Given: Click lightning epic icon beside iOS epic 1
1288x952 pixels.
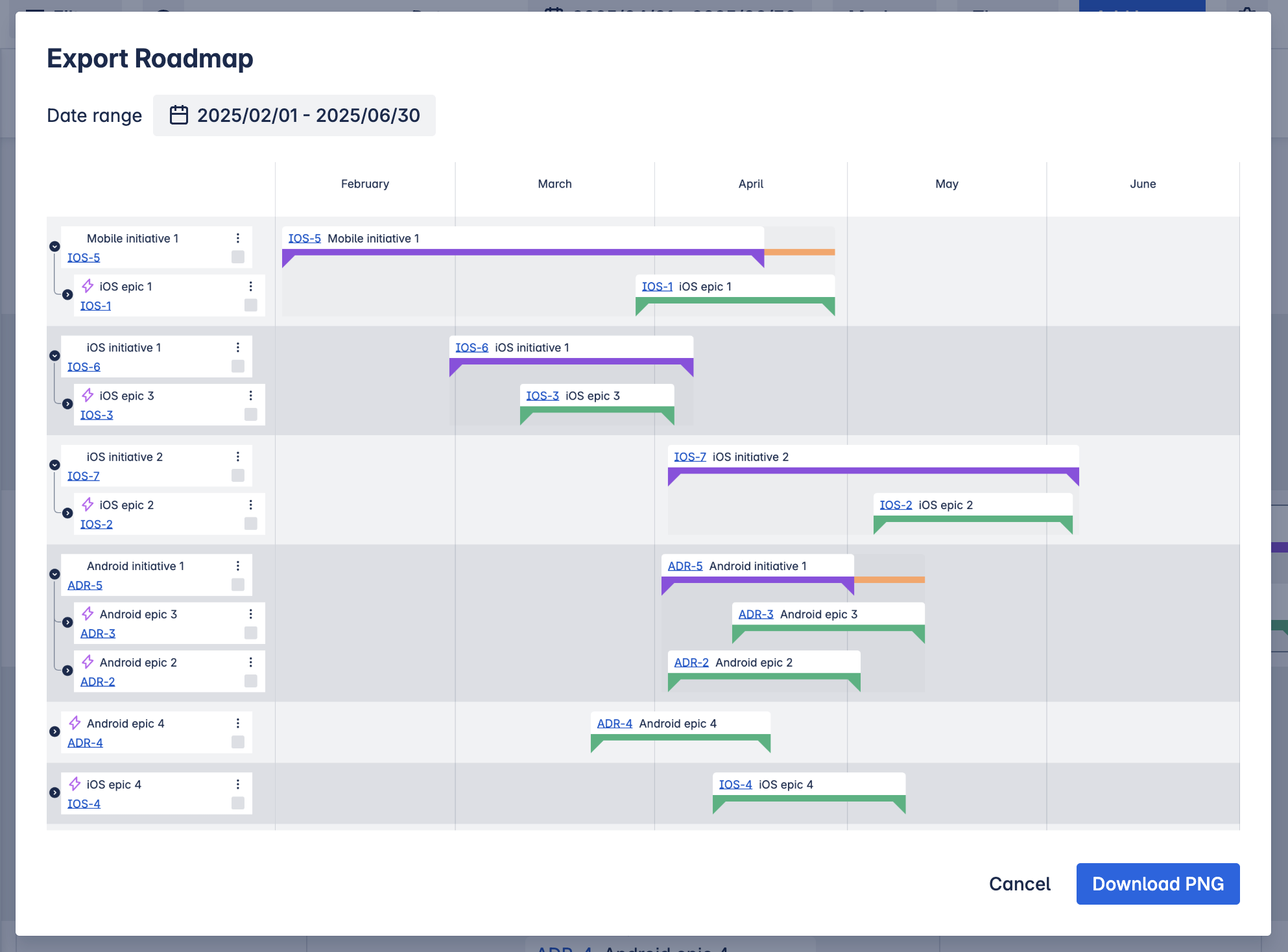Looking at the screenshot, I should click(88, 286).
